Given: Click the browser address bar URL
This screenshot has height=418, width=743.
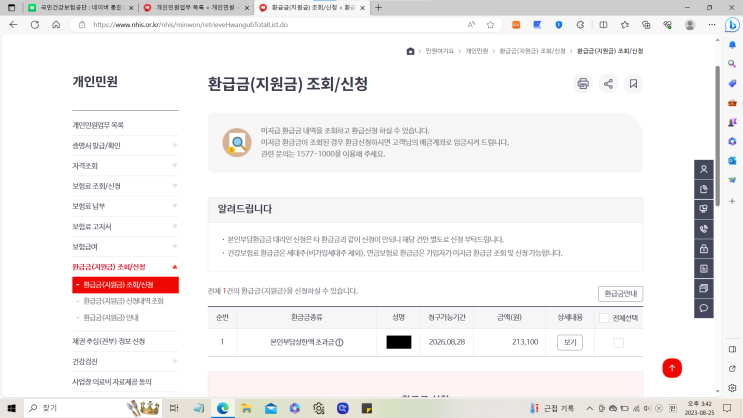Looking at the screenshot, I should click(x=190, y=25).
